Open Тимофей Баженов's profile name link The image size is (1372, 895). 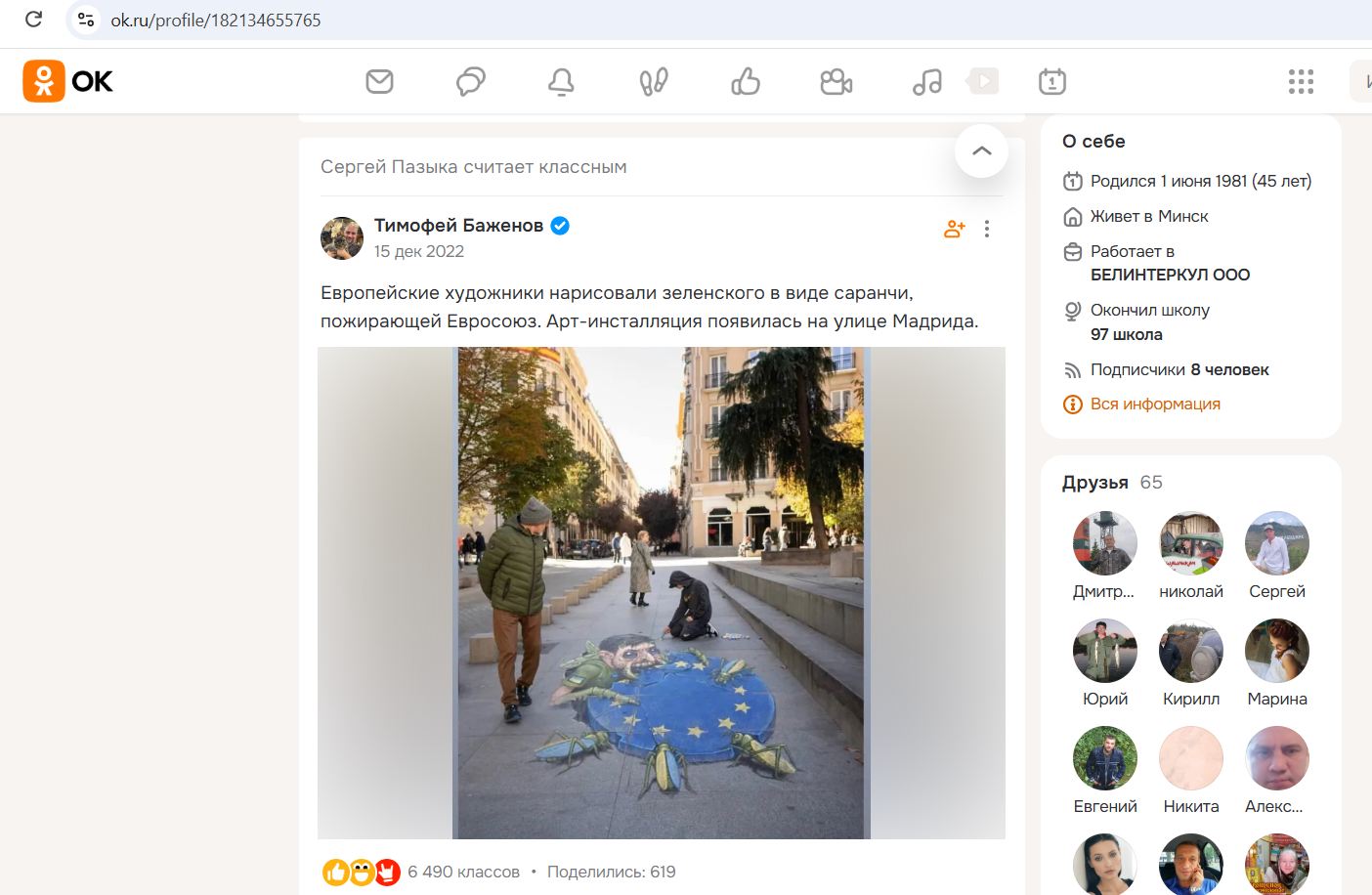tap(458, 226)
